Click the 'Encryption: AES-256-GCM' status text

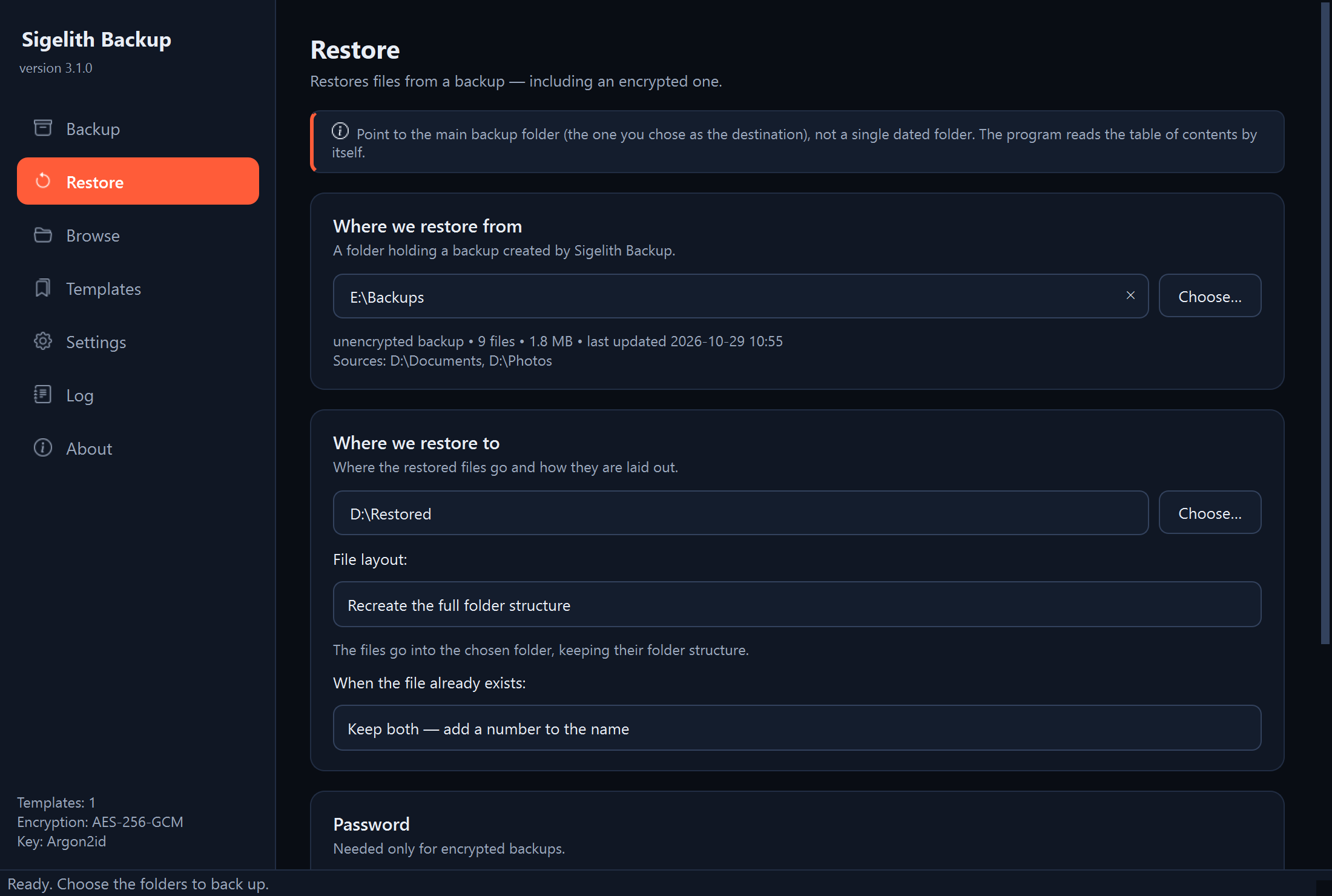click(100, 822)
